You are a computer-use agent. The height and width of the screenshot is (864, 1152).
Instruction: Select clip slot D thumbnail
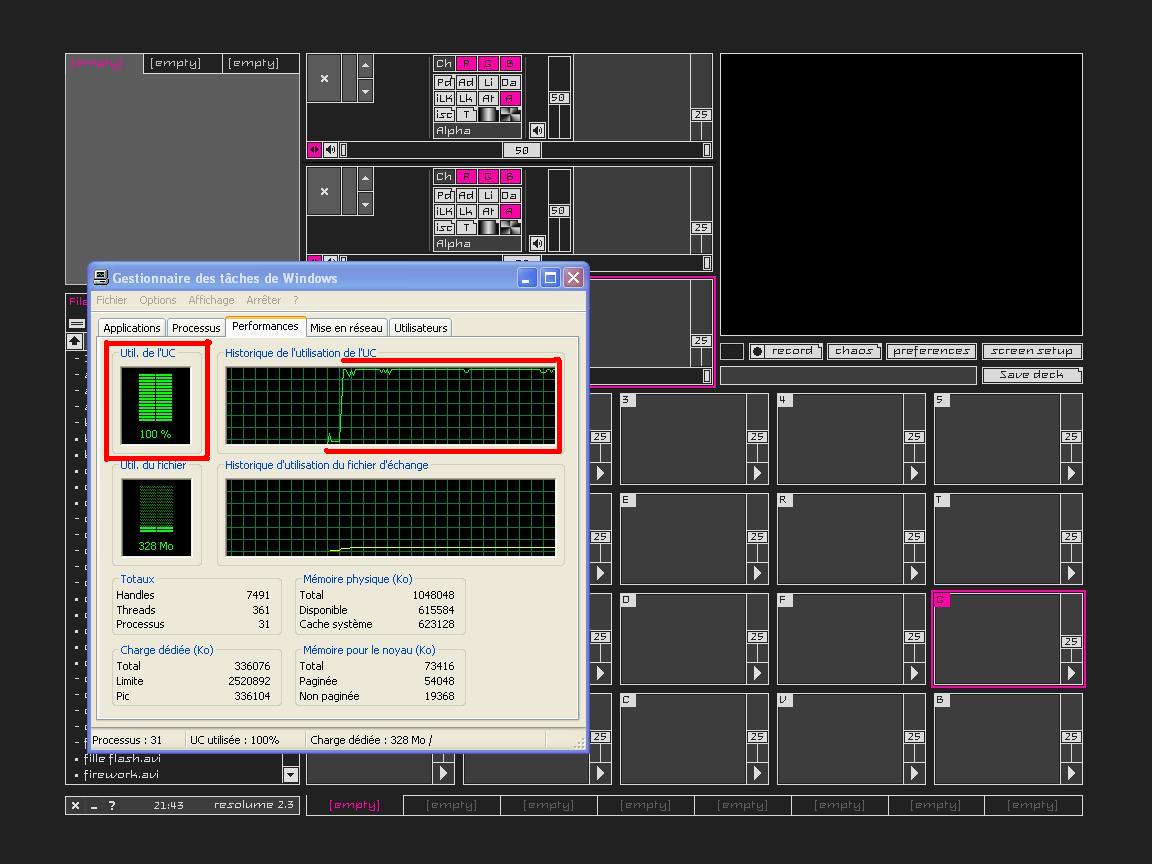683,638
